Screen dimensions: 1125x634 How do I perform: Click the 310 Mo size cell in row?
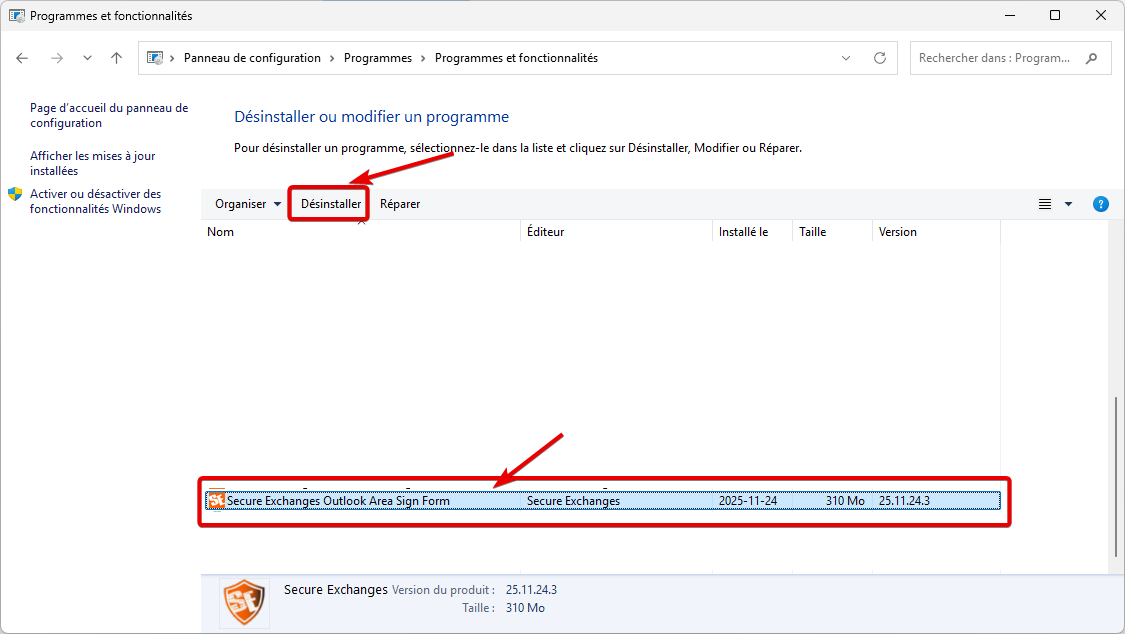(x=844, y=501)
